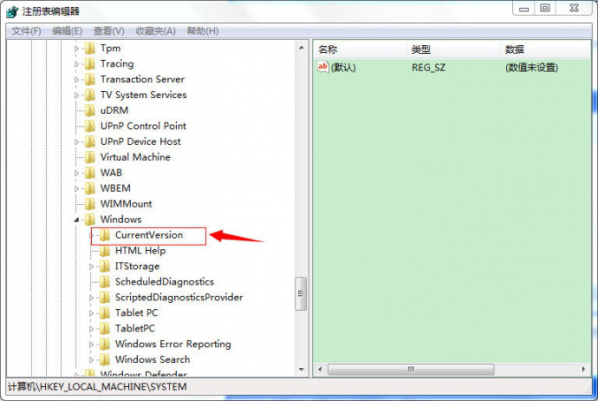Click tree pane scroll up arrow
Image resolution: width=598 pixels, height=401 pixels.
tap(301, 48)
